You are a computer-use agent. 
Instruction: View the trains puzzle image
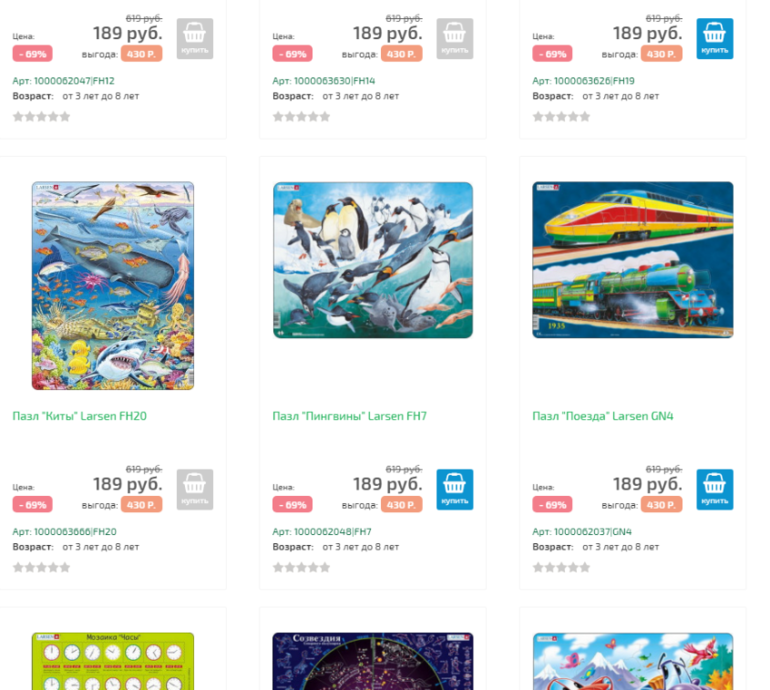(x=632, y=260)
